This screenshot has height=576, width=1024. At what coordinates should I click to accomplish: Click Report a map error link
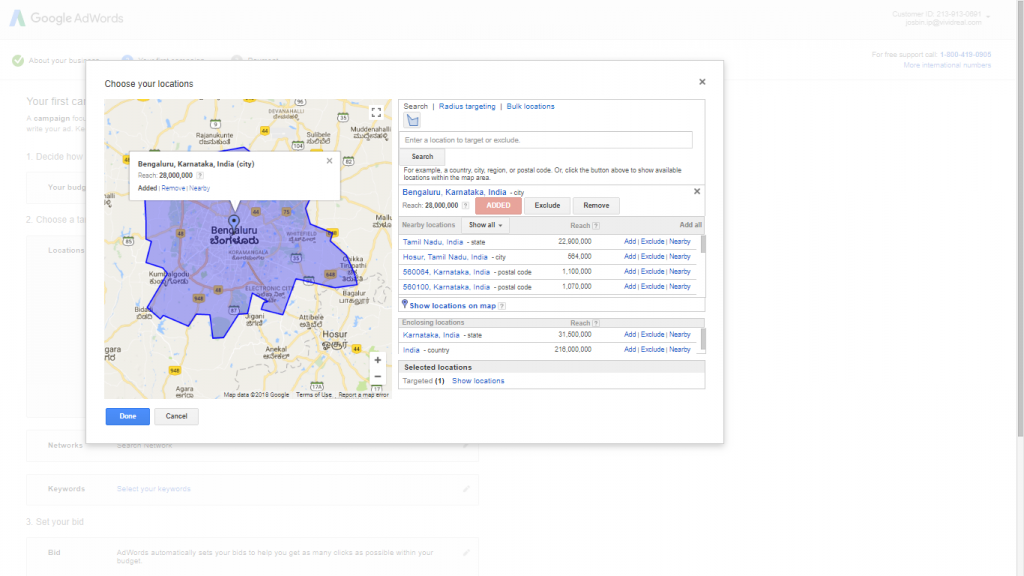point(363,395)
